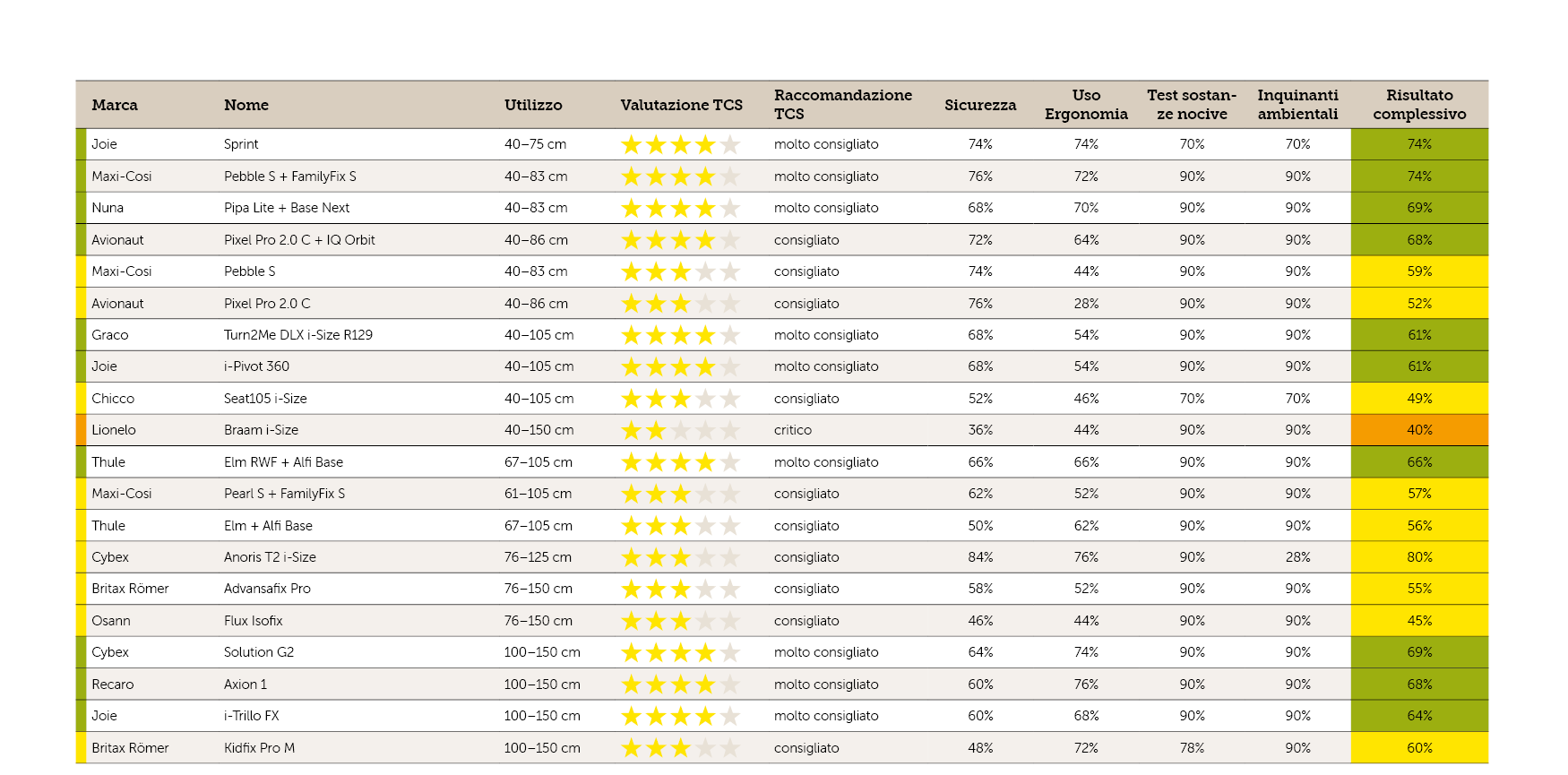1568x775 pixels.
Task: Click the name Solution G2
Action: tap(259, 652)
